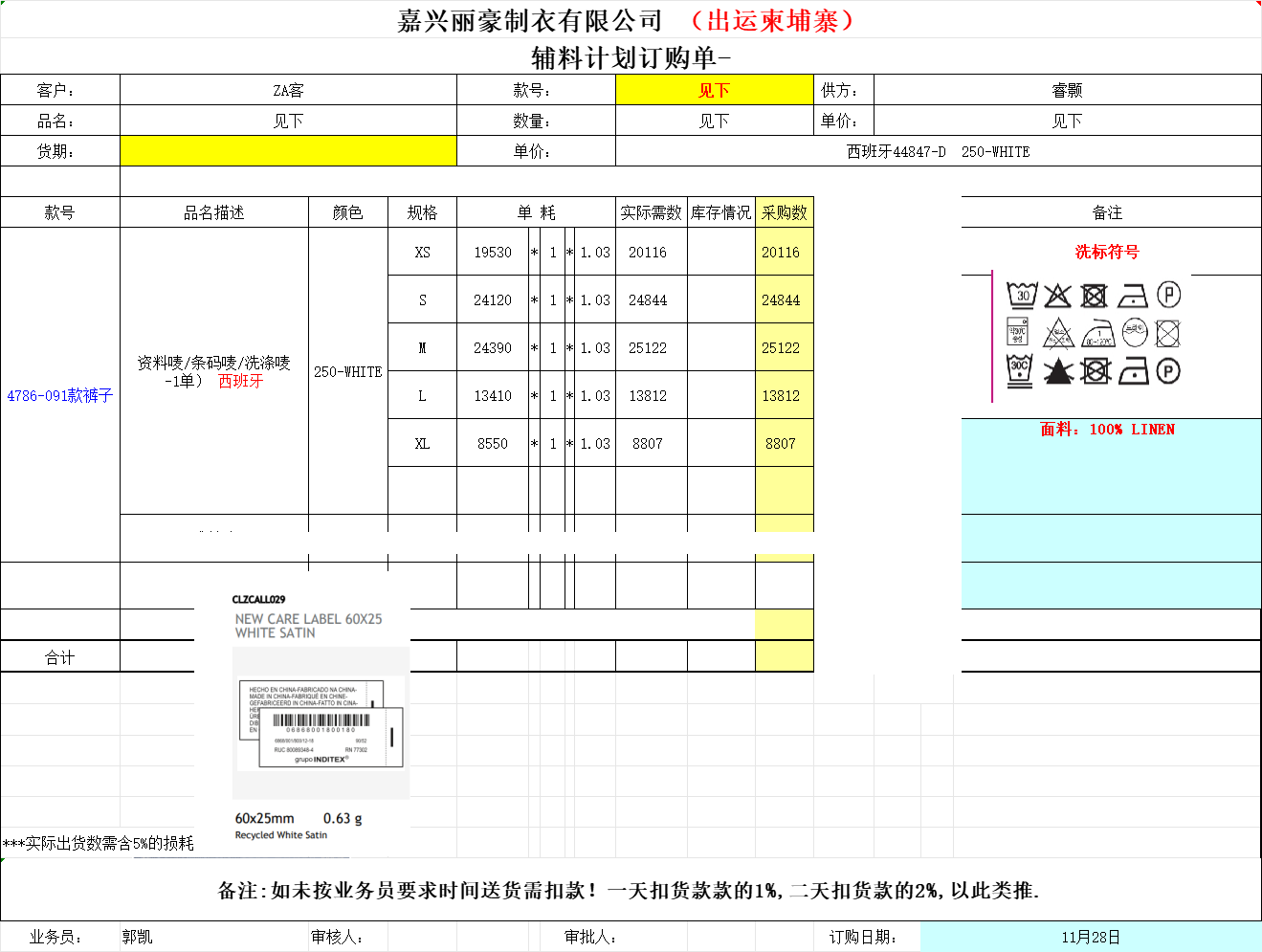Screen dimensions: 1262x952
Task: Click the salesperson name 郭凯
Action: point(137,937)
